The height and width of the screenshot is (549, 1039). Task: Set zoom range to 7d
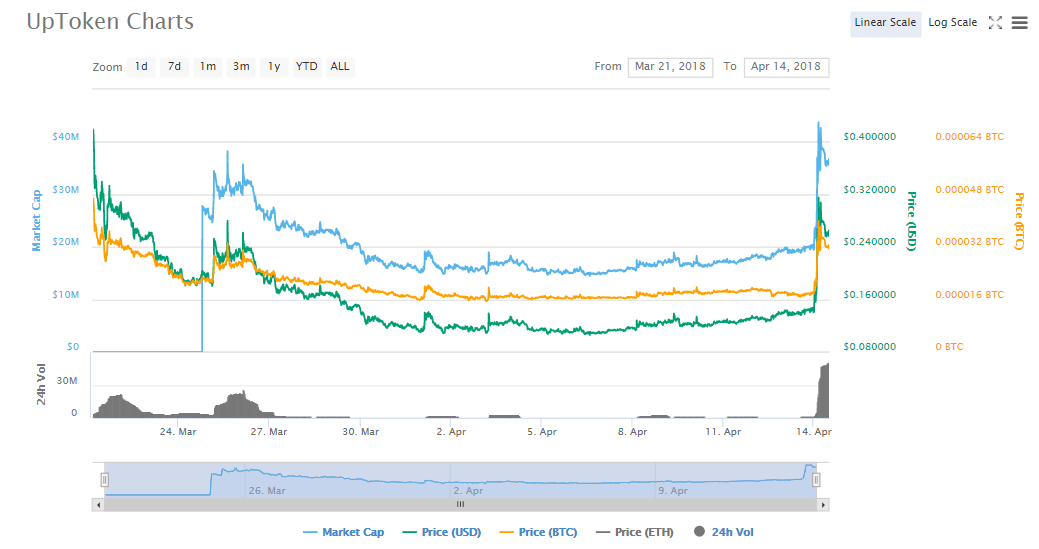tap(174, 67)
